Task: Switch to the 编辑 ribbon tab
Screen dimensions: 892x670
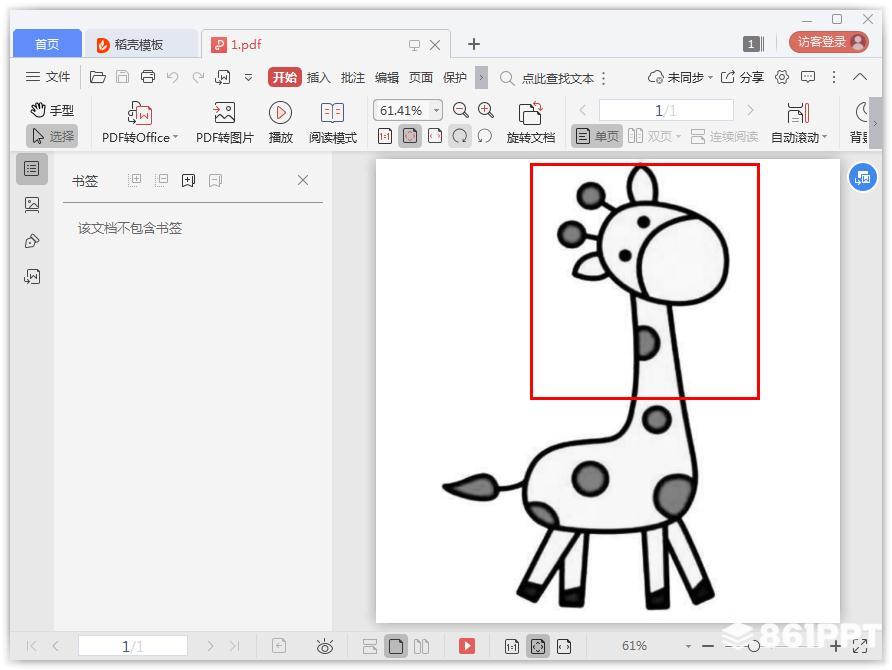Action: (x=387, y=77)
